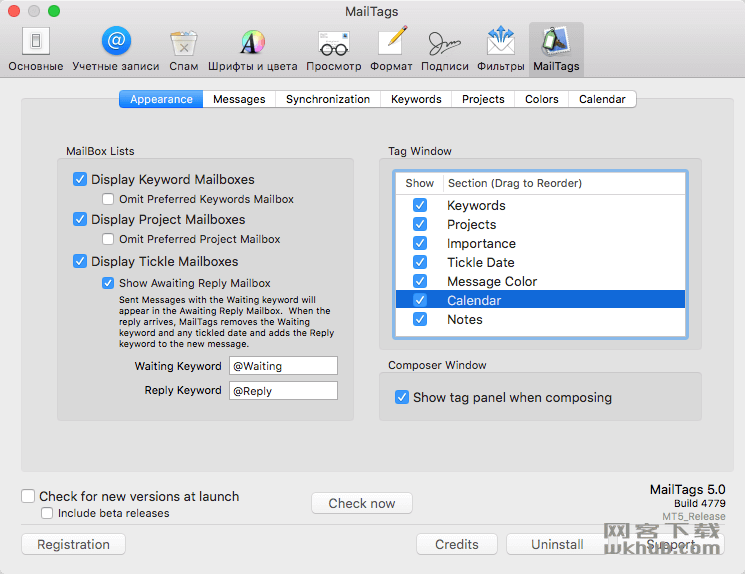This screenshot has width=745, height=574.
Task: Open the Спам junk mail pane
Action: pos(184,49)
